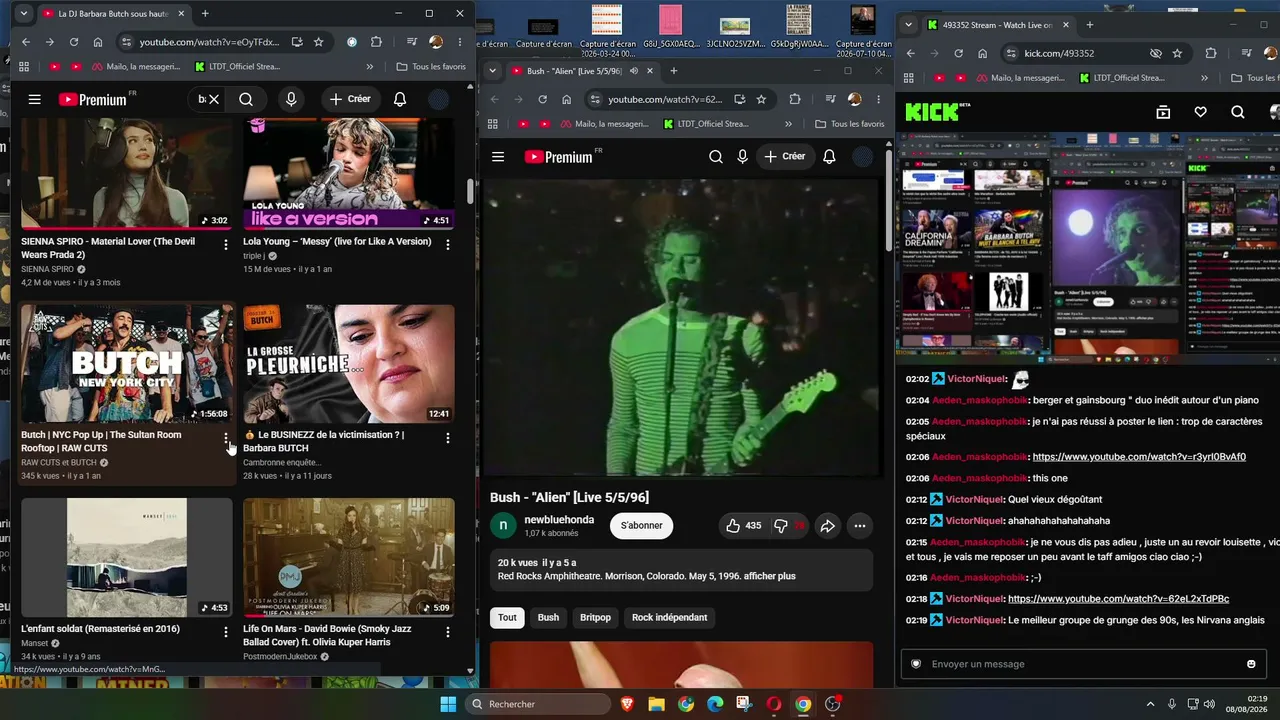The width and height of the screenshot is (1280, 720).
Task: Reload the Barbara Butch YouTube page
Action: 74,42
